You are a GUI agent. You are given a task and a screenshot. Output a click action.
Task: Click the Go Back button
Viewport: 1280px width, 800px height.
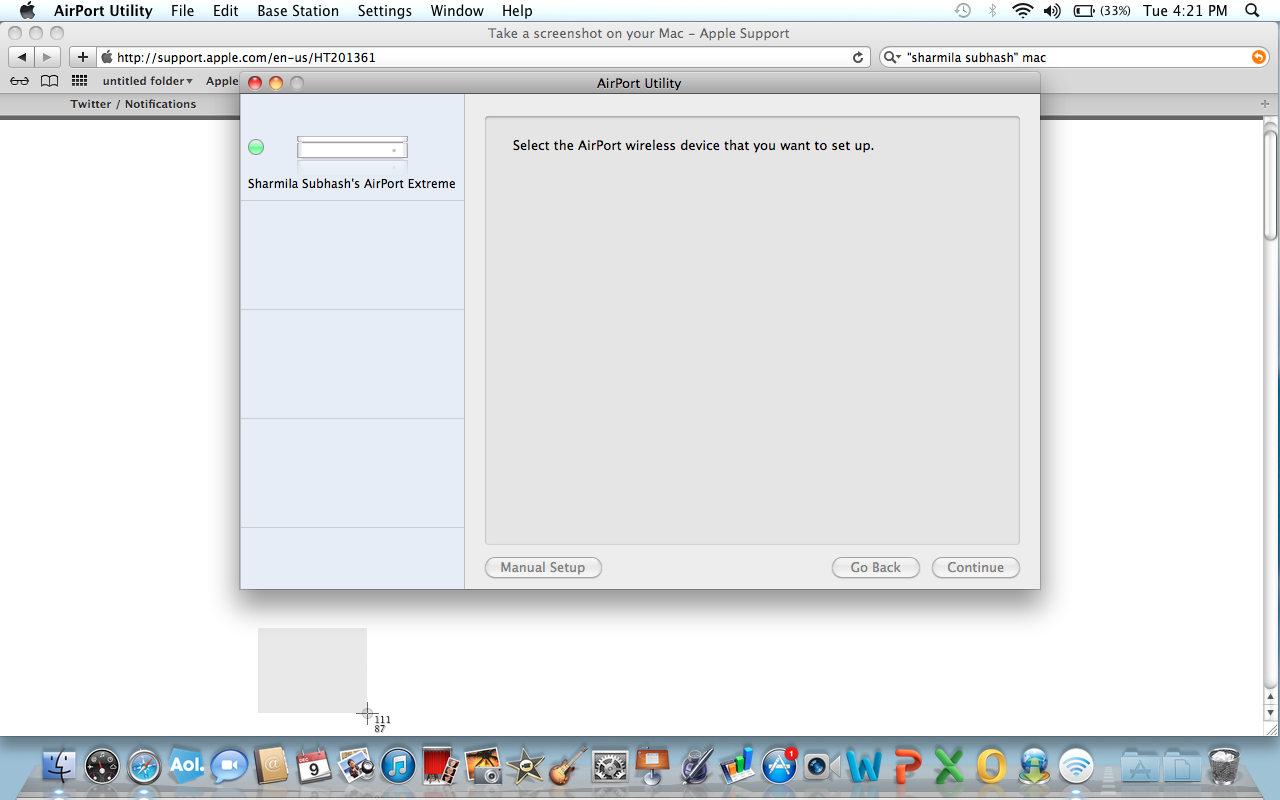coord(875,567)
